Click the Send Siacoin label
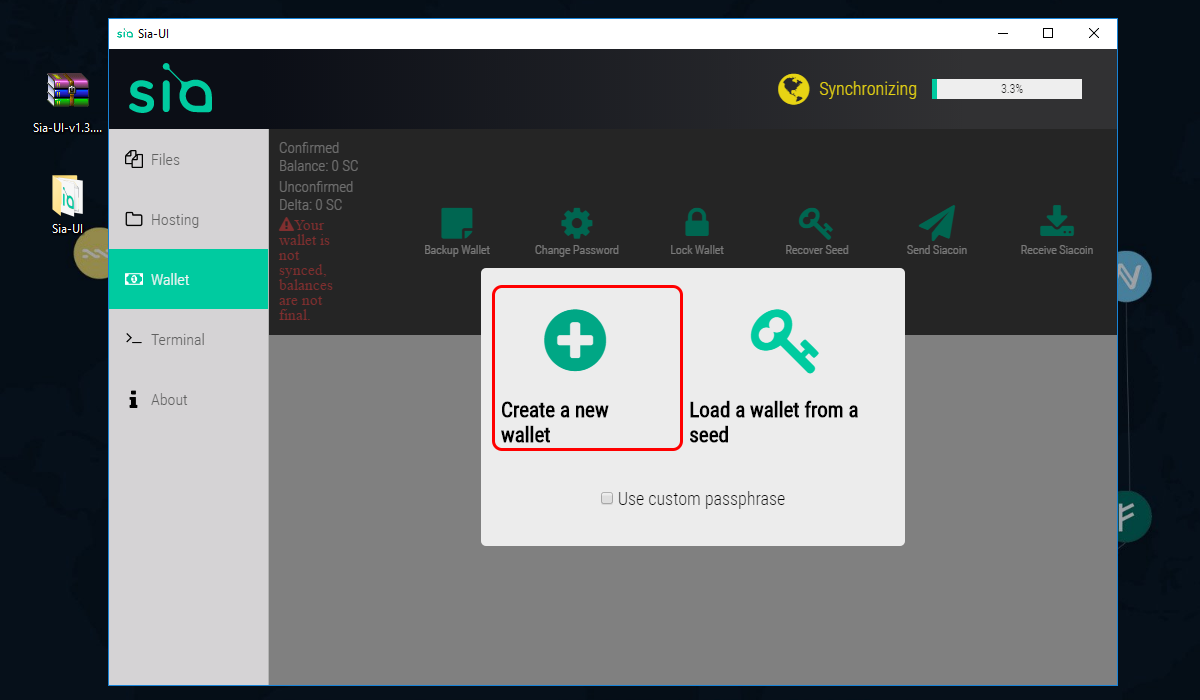This screenshot has width=1200, height=700. tap(937, 250)
